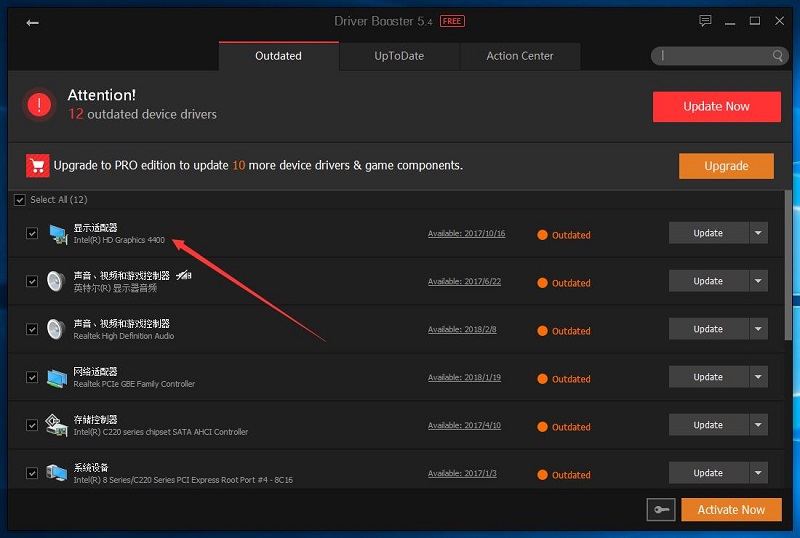Viewport: 800px width, 538px height.
Task: Click orange status dot for Realtek PCIe GBE
Action: (542, 379)
